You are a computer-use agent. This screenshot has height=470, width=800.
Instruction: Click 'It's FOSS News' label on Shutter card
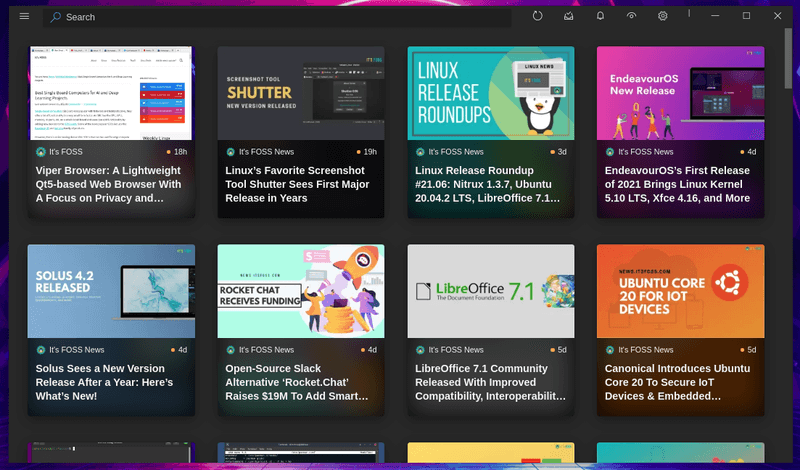pyautogui.click(x=266, y=152)
